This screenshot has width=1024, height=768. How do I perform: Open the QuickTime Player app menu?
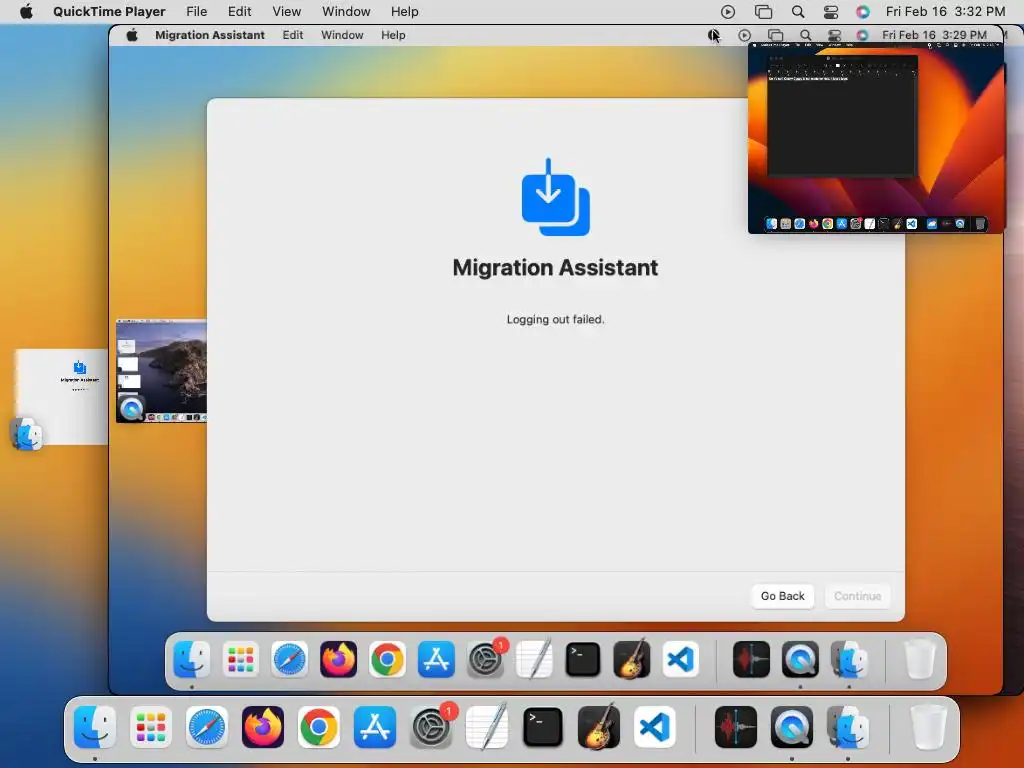[x=109, y=12]
